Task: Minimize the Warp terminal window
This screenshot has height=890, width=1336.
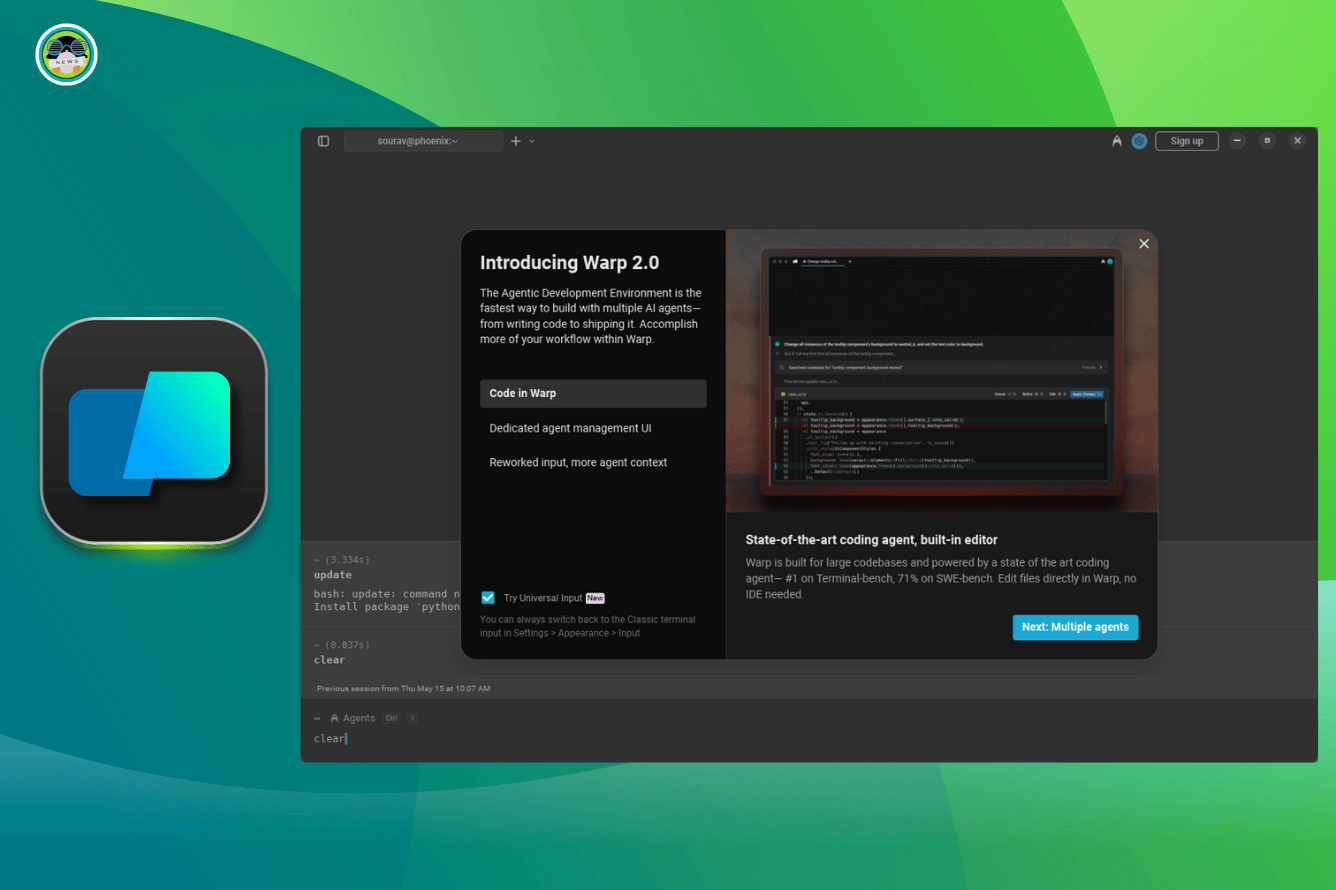Action: tap(1237, 141)
